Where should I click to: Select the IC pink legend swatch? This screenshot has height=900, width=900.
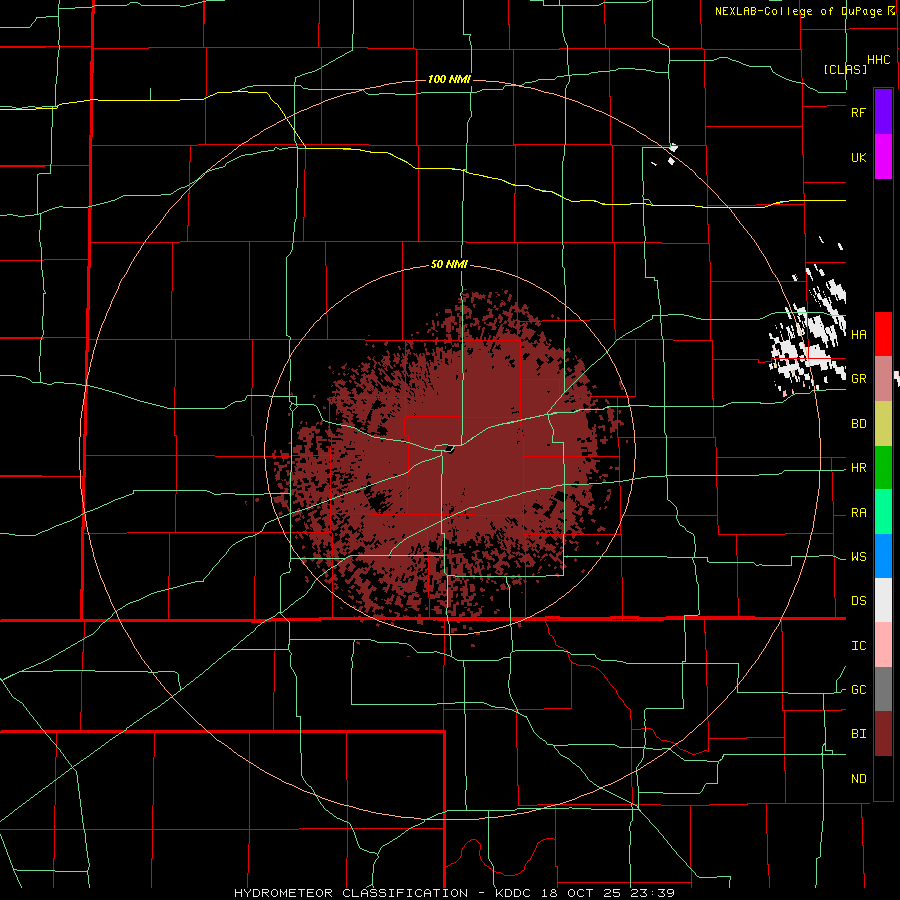[x=883, y=645]
